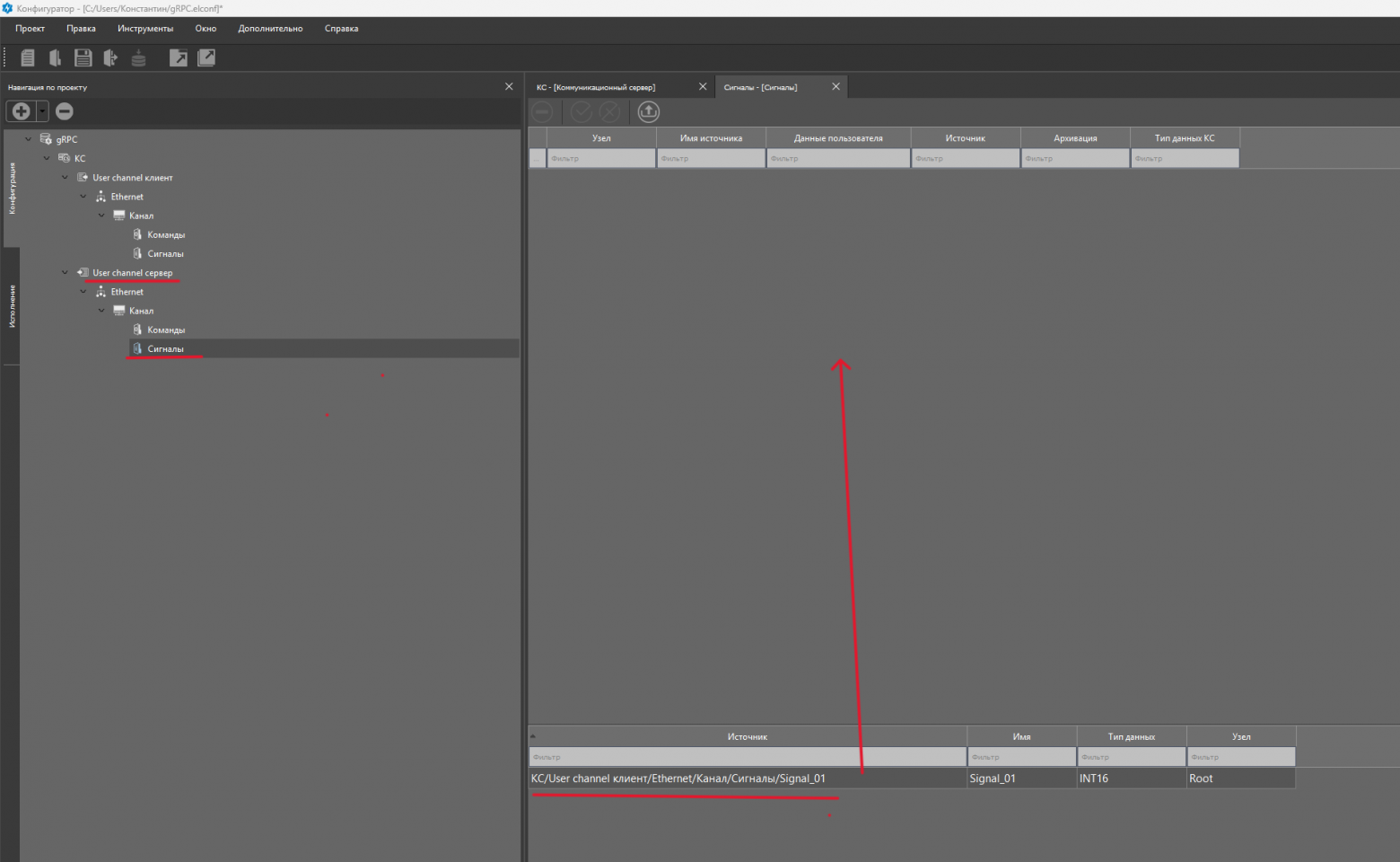Click Имя column header in sources table
Screen dimensions: 1400x862
pos(1021,736)
